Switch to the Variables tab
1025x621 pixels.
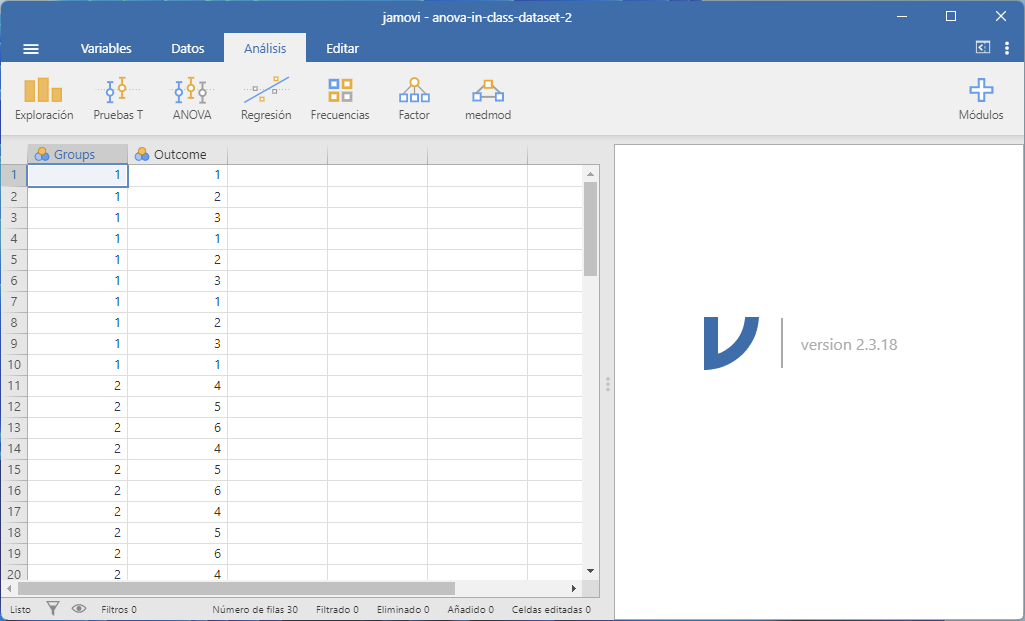point(106,48)
